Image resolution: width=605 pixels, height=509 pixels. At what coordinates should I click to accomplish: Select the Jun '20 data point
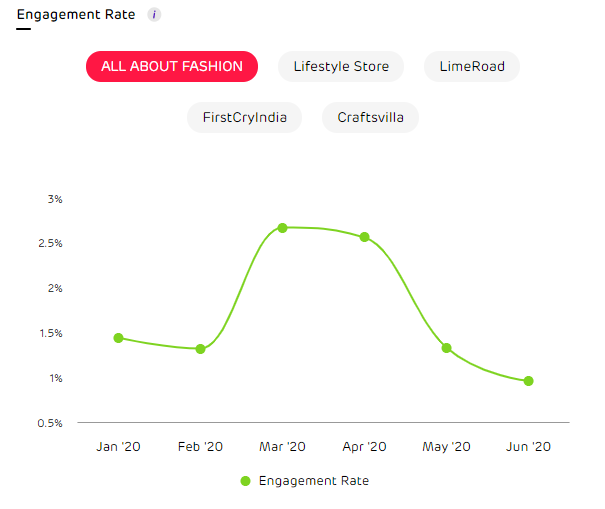click(x=529, y=381)
